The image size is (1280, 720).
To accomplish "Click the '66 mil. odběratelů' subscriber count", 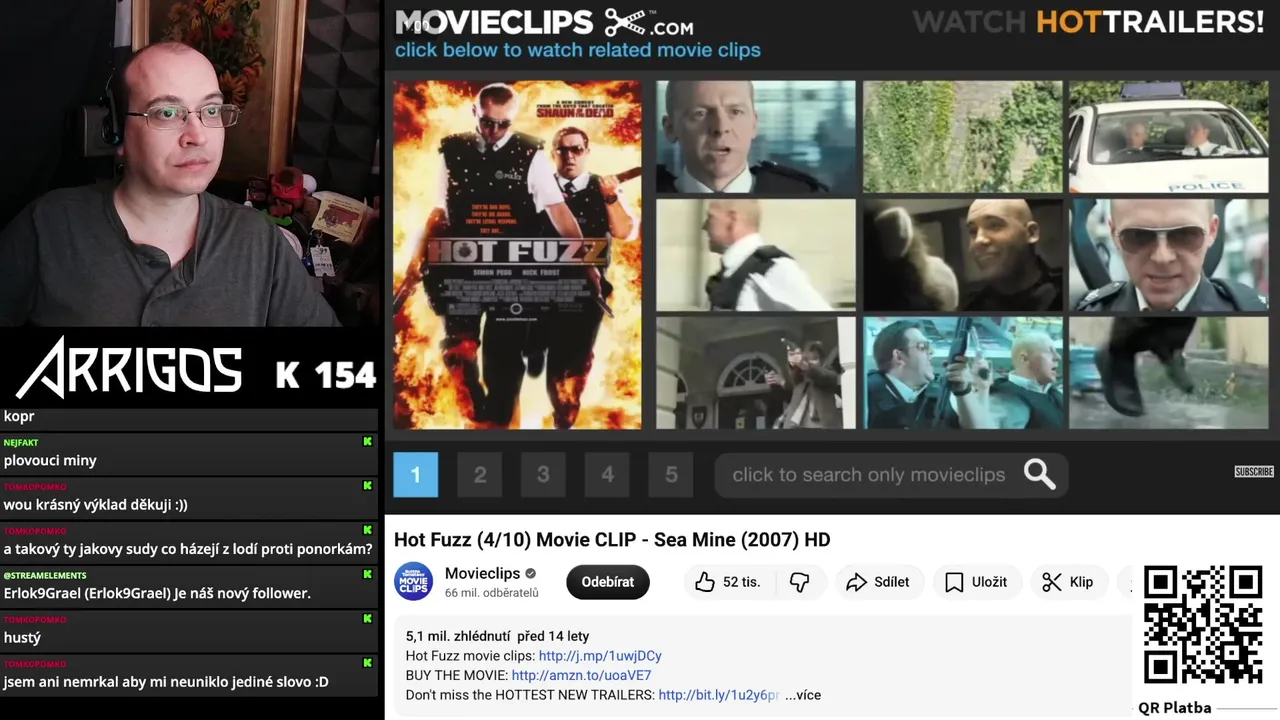I will [492, 593].
